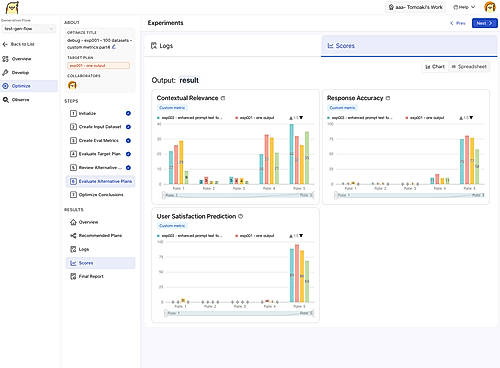Click Custom metric tag under Response Accuracy
The width and height of the screenshot is (500, 368).
tap(342, 108)
